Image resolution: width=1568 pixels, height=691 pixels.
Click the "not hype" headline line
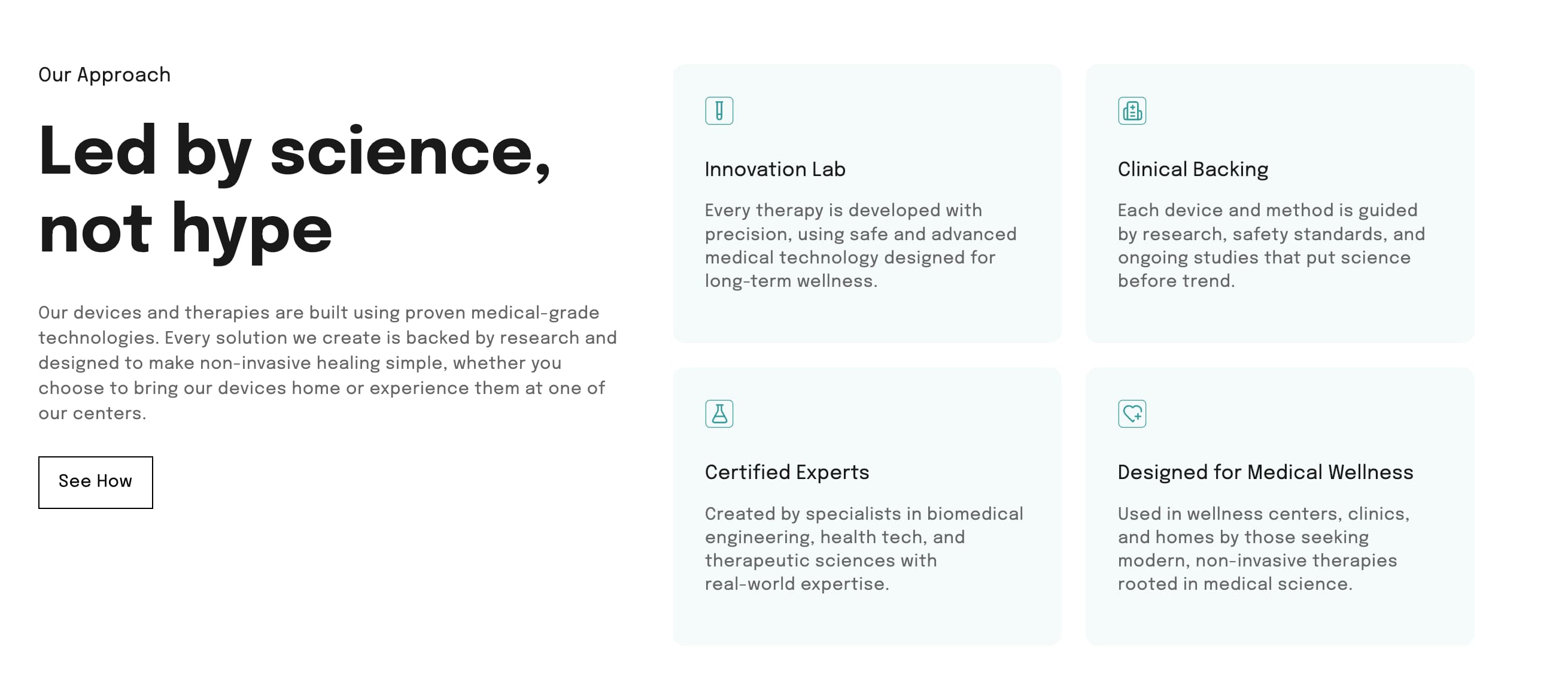(x=185, y=230)
